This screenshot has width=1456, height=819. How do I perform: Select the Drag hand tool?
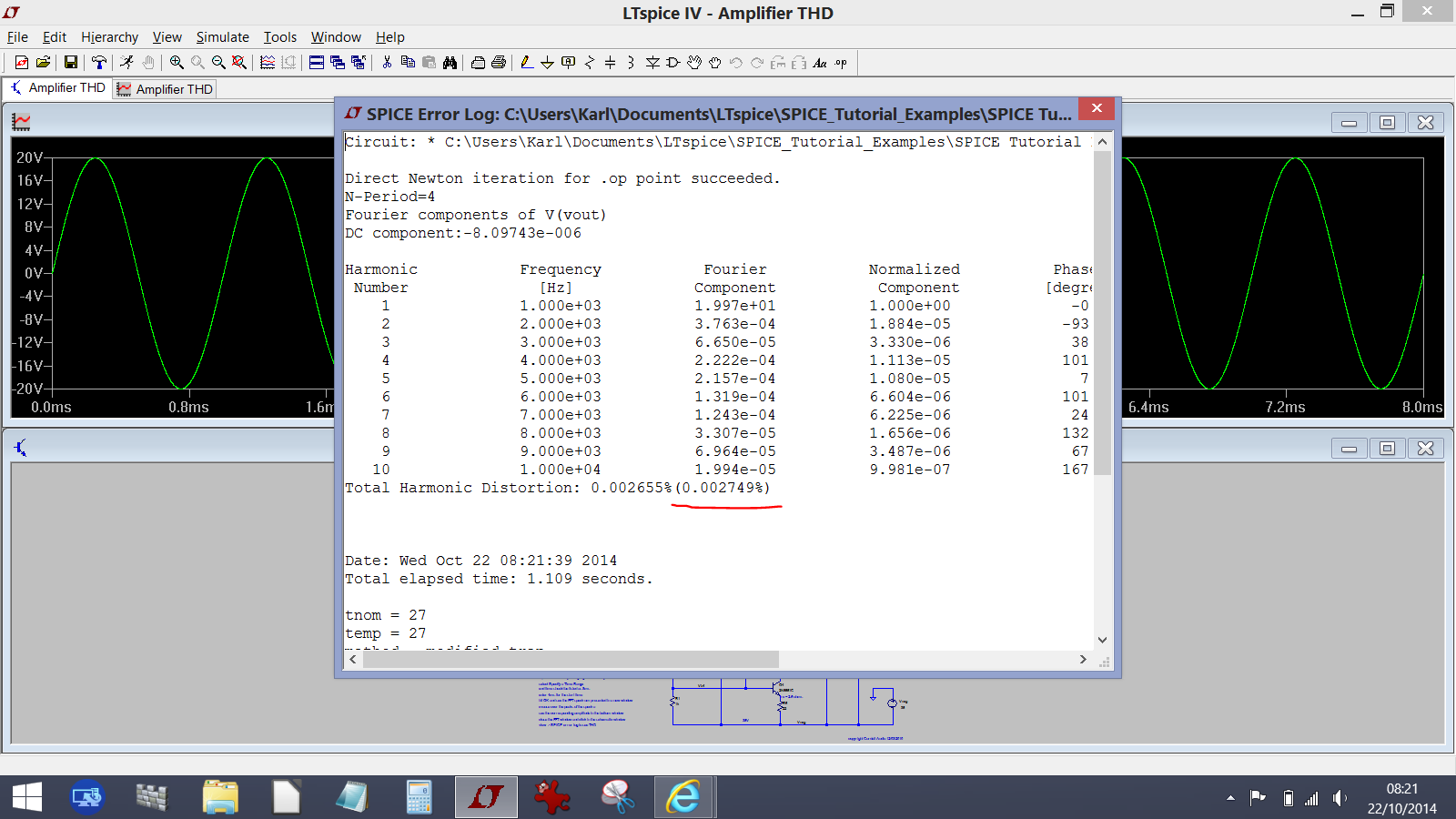click(715, 62)
